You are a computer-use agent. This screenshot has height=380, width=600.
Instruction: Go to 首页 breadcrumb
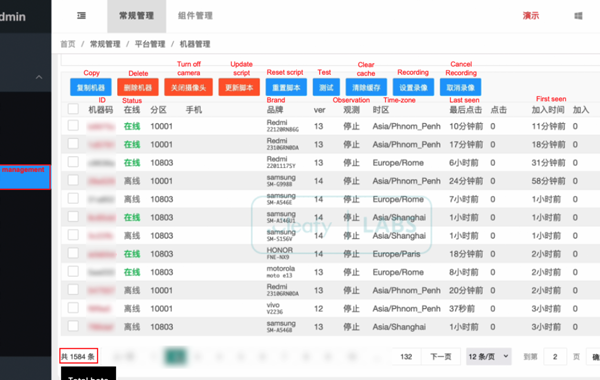pos(68,44)
